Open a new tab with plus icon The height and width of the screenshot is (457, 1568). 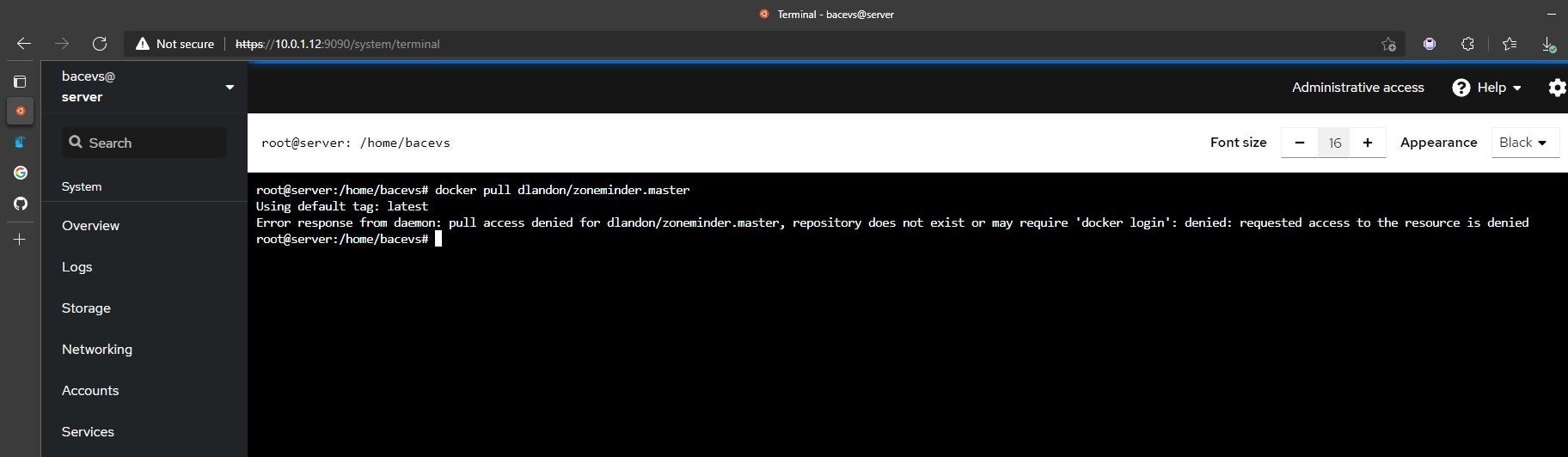point(20,239)
